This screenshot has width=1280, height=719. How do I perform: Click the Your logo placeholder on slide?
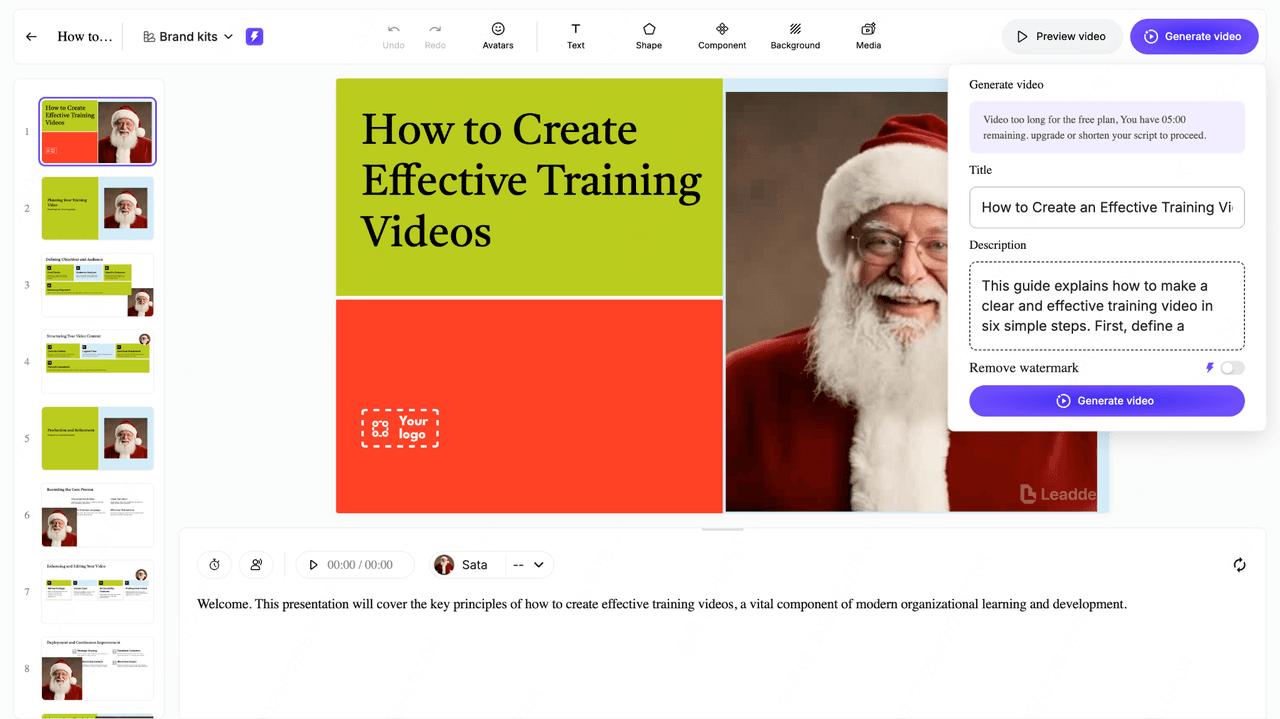point(400,428)
